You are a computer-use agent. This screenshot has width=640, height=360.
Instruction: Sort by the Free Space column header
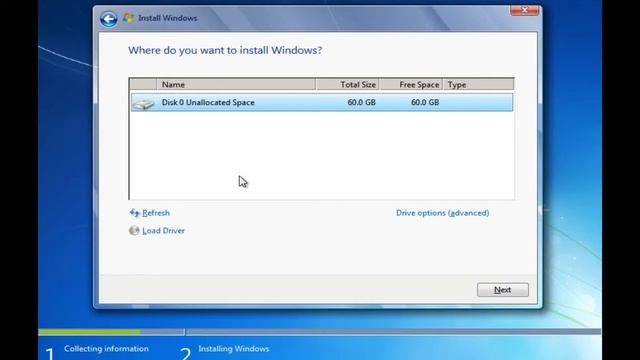click(x=411, y=84)
